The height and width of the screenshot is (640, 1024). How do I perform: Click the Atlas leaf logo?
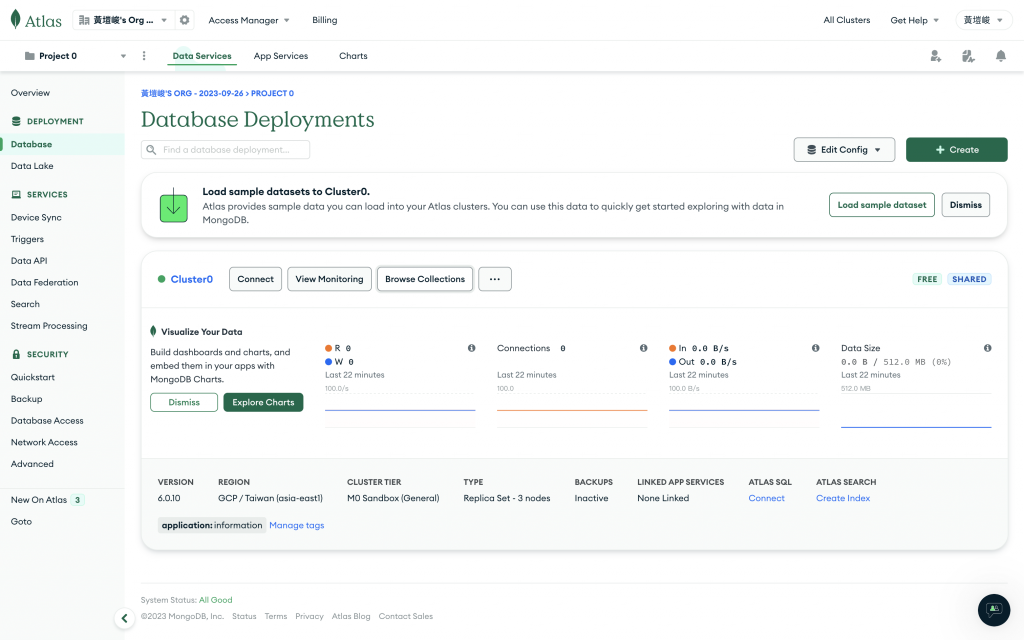click(x=16, y=20)
